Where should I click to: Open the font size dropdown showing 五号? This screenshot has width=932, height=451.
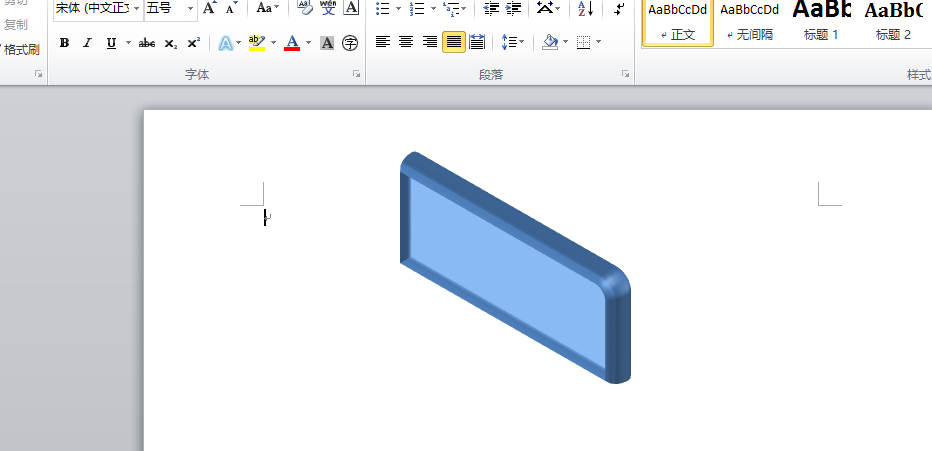point(190,8)
